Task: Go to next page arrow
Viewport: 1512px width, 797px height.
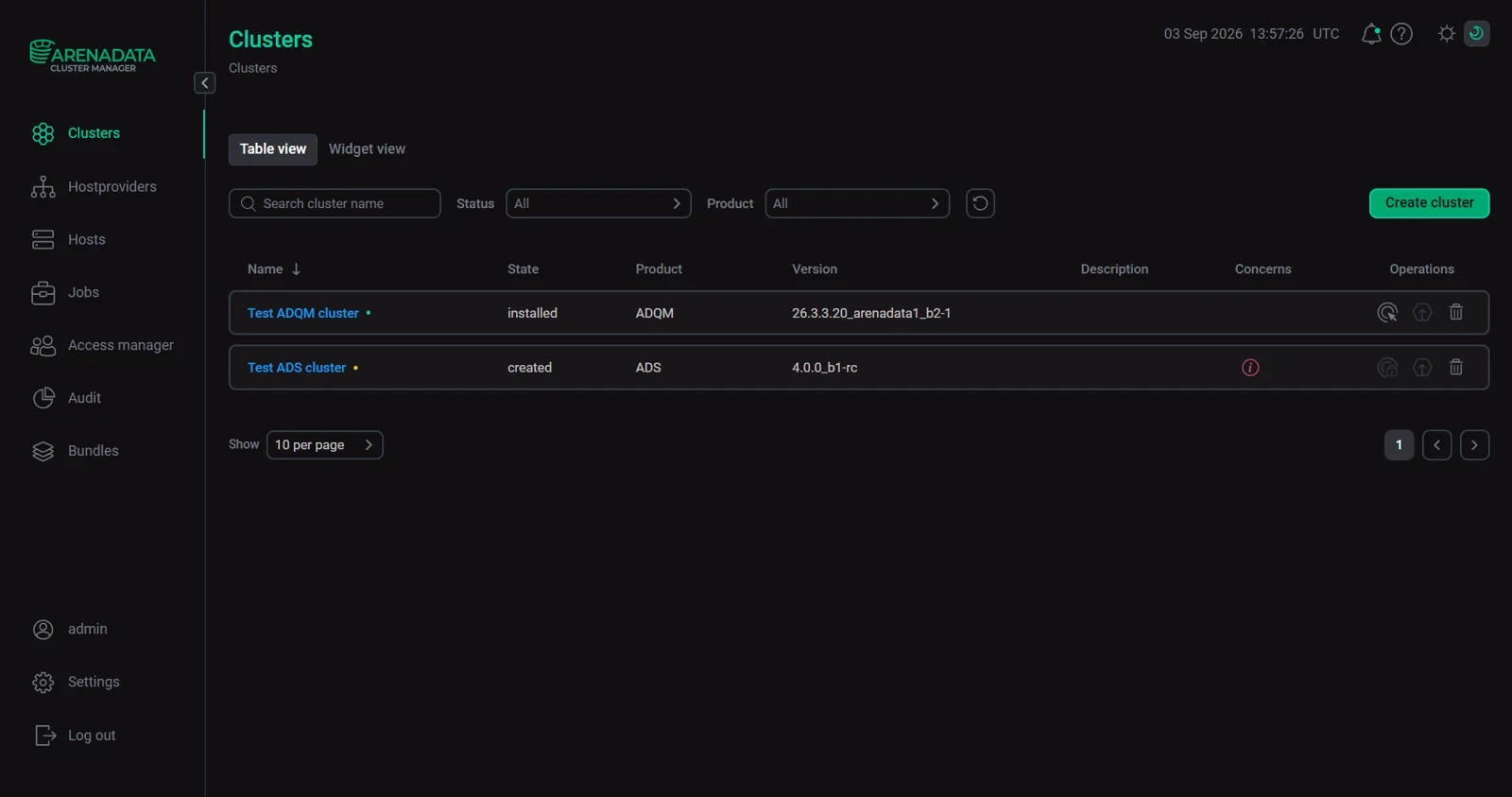Action: click(1474, 445)
